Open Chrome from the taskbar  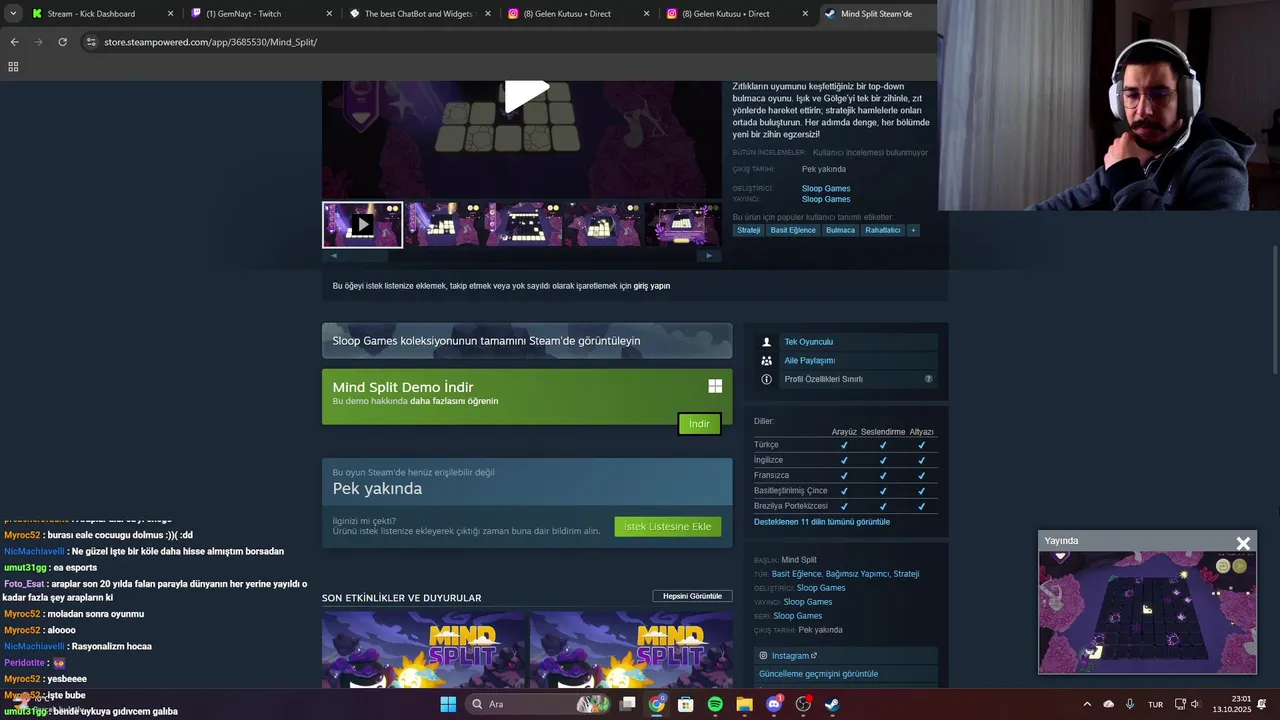(x=656, y=704)
